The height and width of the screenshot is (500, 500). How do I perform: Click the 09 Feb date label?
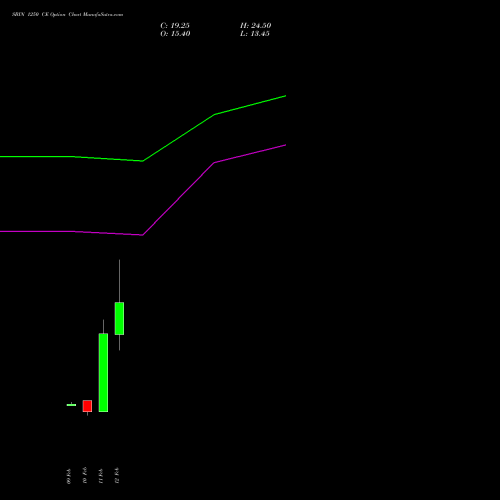pyautogui.click(x=69, y=476)
